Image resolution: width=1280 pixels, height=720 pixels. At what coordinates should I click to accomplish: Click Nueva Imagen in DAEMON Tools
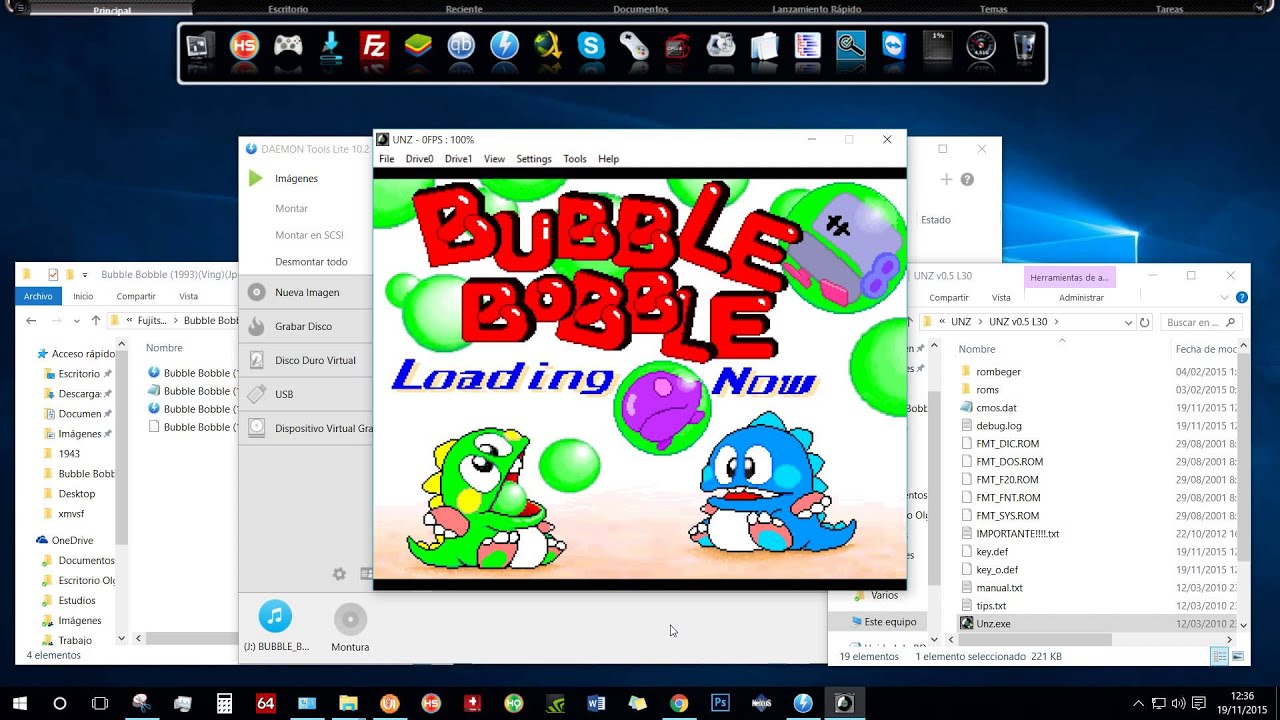(x=307, y=292)
